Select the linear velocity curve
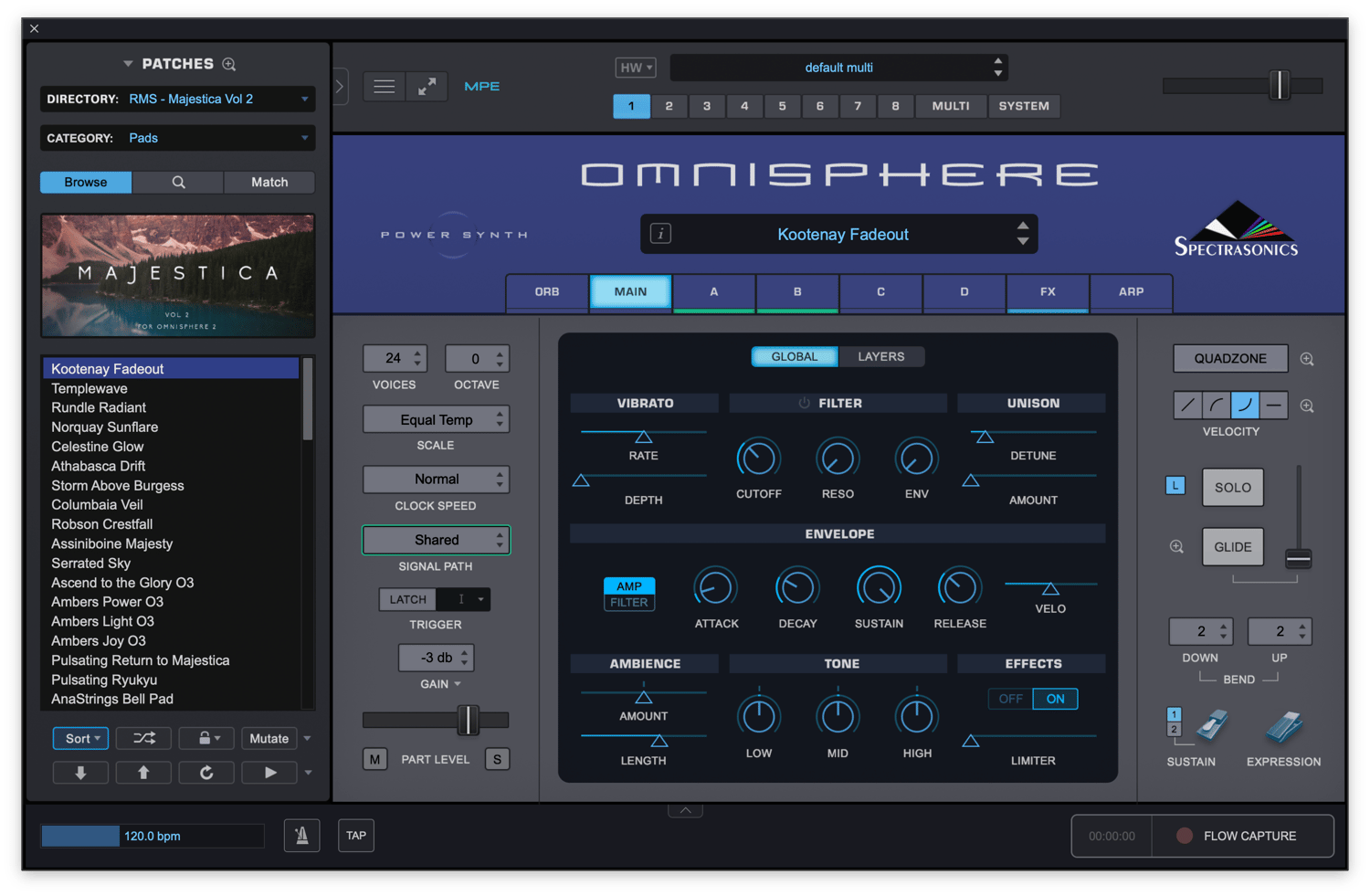 [x=1187, y=405]
